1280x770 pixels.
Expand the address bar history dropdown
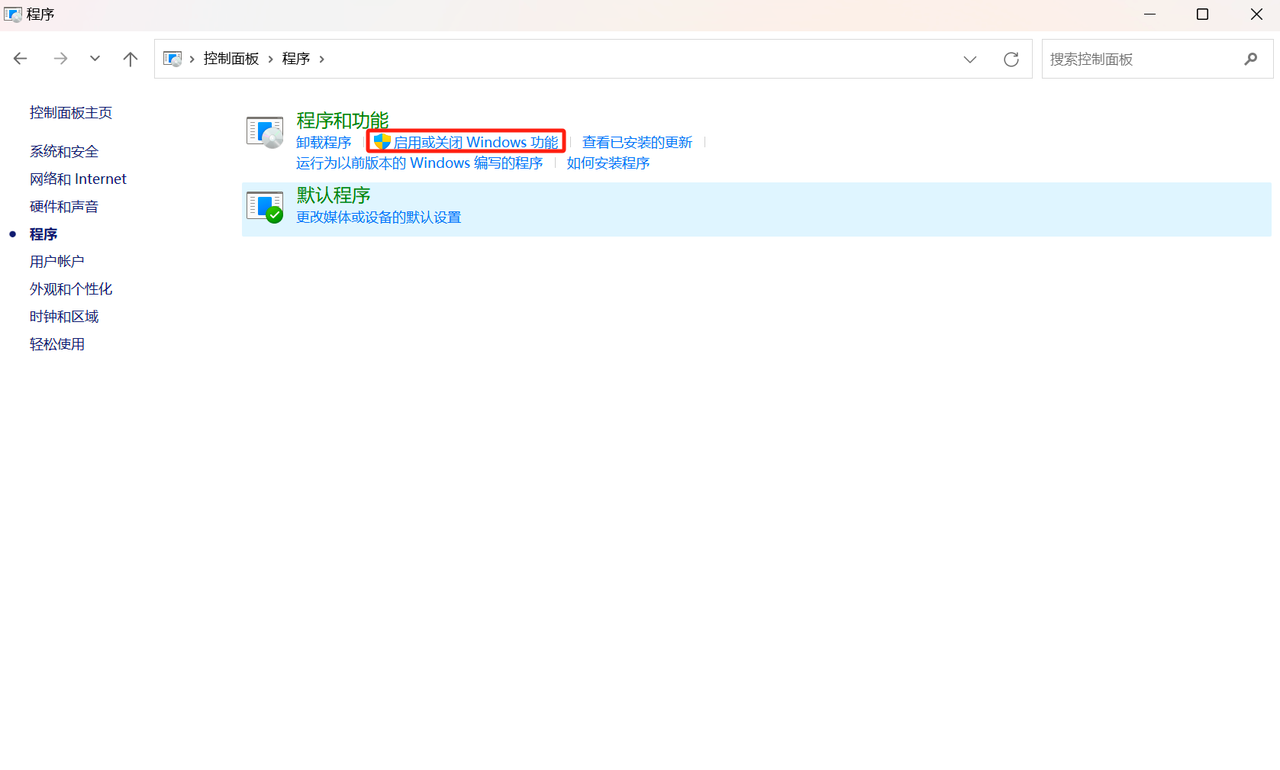tap(970, 59)
